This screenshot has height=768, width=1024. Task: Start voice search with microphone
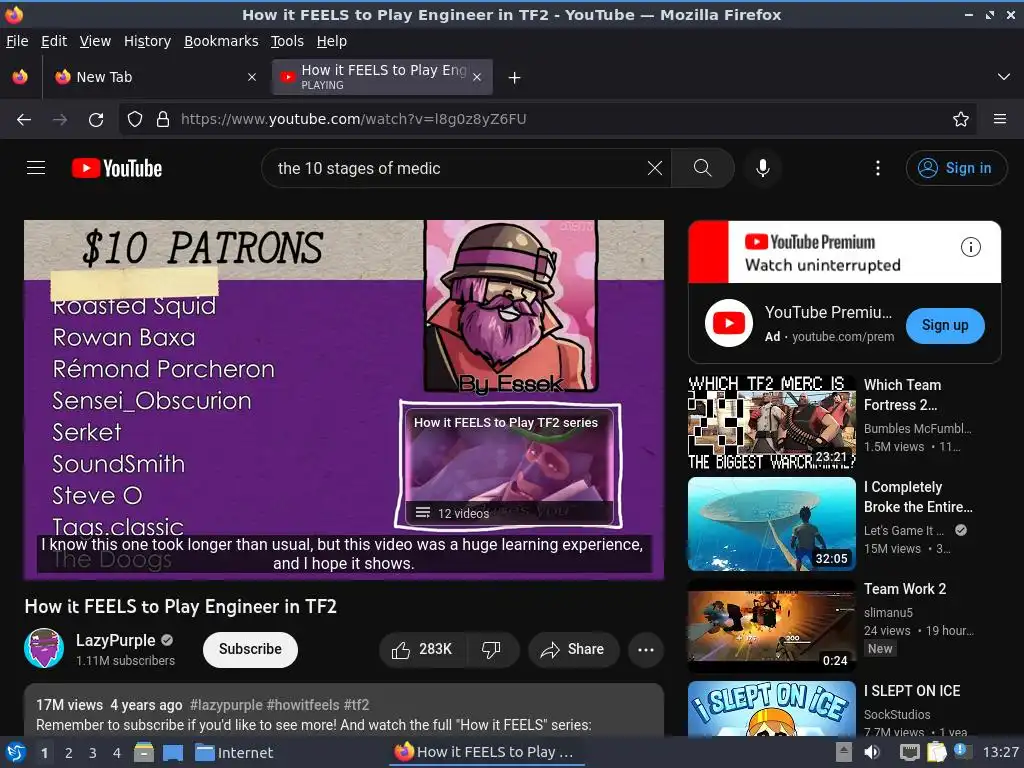tap(762, 168)
